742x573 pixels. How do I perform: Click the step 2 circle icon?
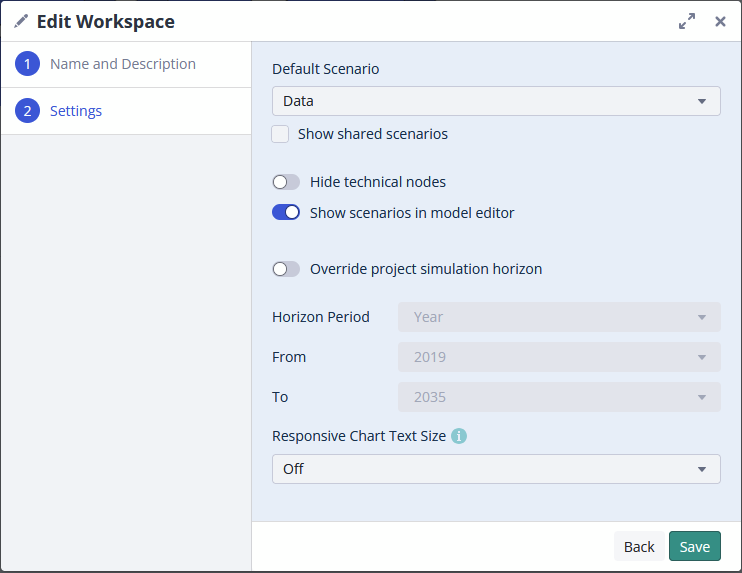(x=27, y=111)
